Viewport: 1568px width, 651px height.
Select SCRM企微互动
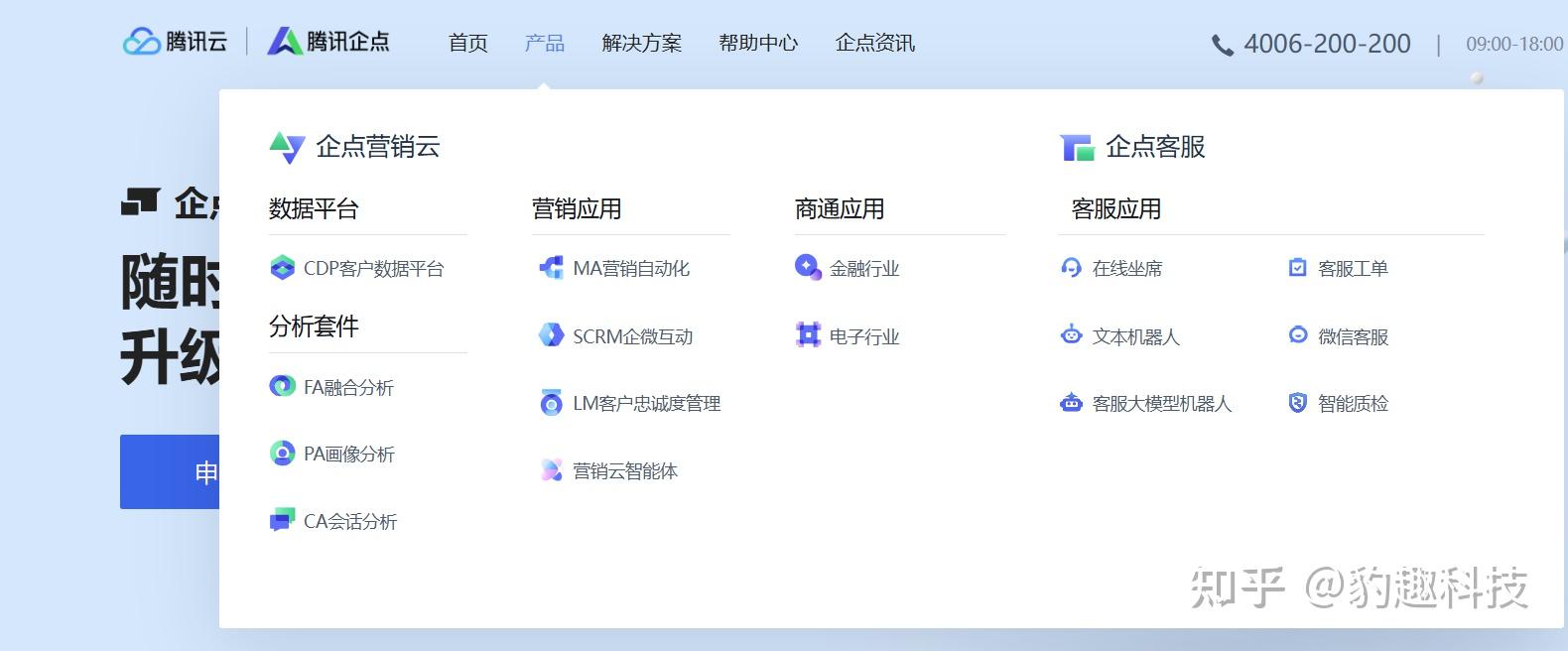point(633,336)
